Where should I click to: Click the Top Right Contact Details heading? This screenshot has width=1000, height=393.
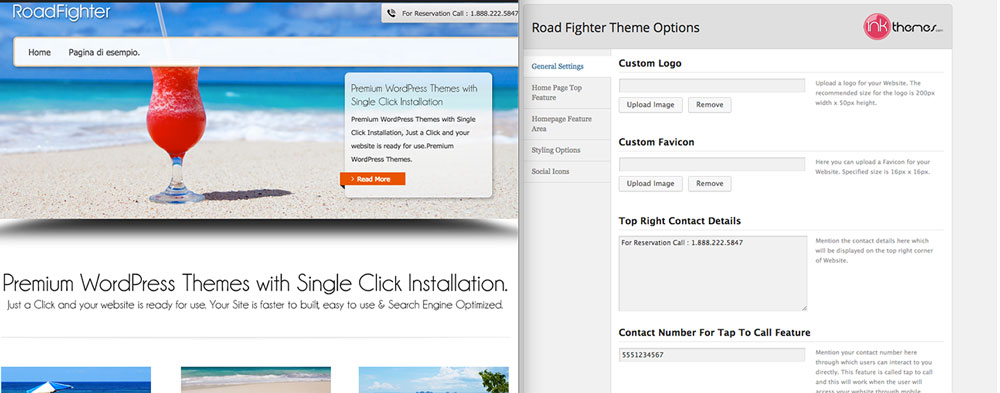click(x=680, y=221)
